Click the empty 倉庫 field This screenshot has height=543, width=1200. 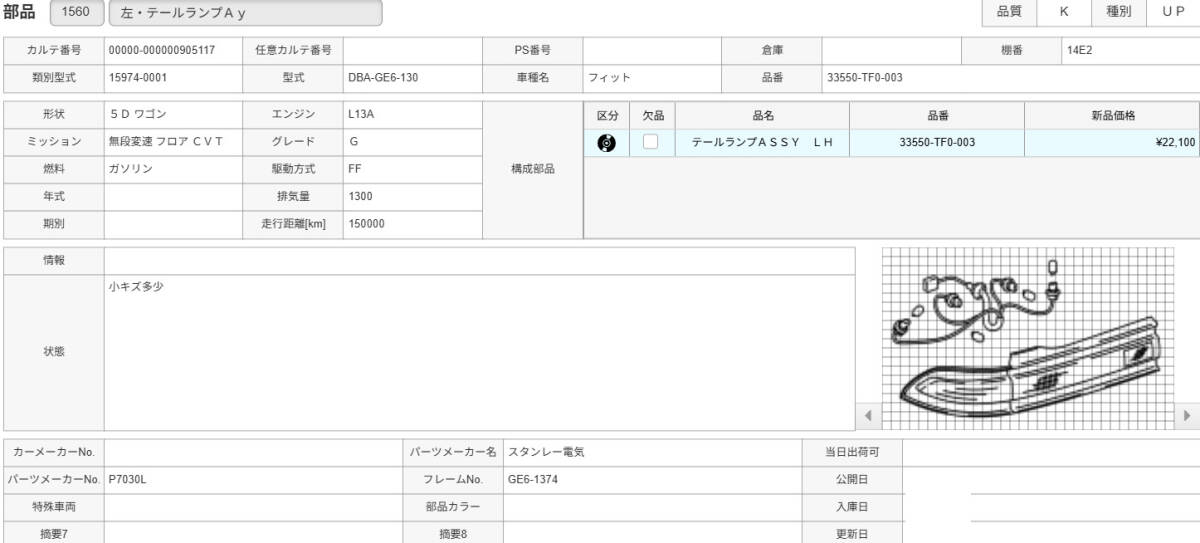[891, 49]
